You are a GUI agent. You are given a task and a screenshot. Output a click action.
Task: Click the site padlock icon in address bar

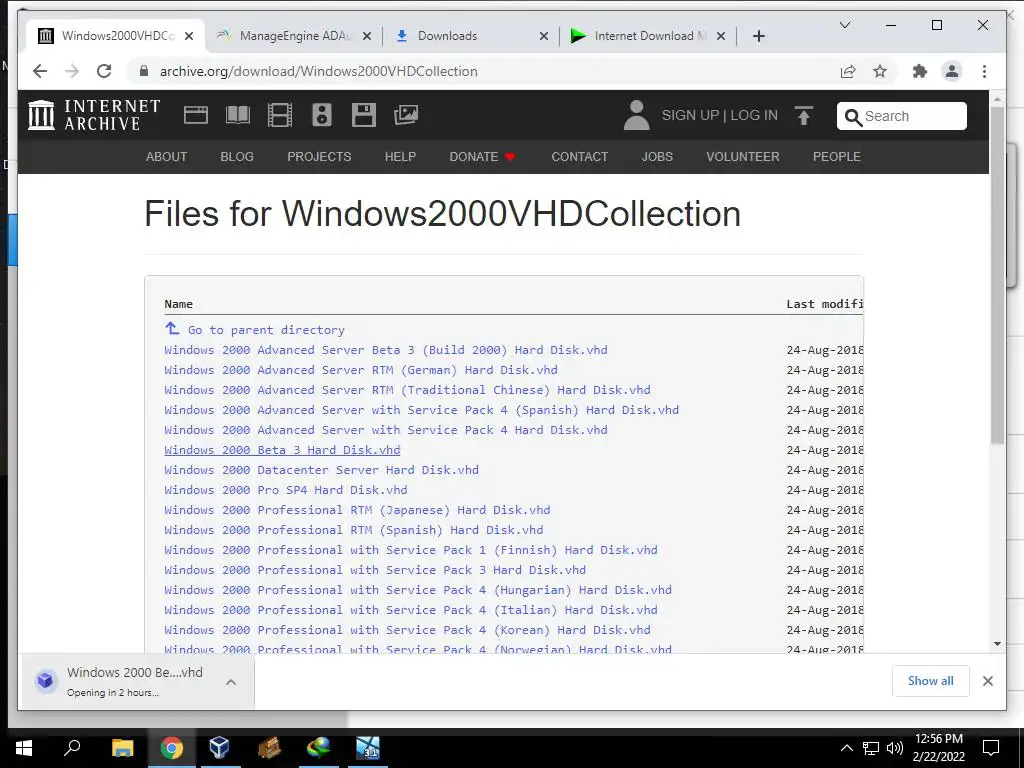click(144, 71)
